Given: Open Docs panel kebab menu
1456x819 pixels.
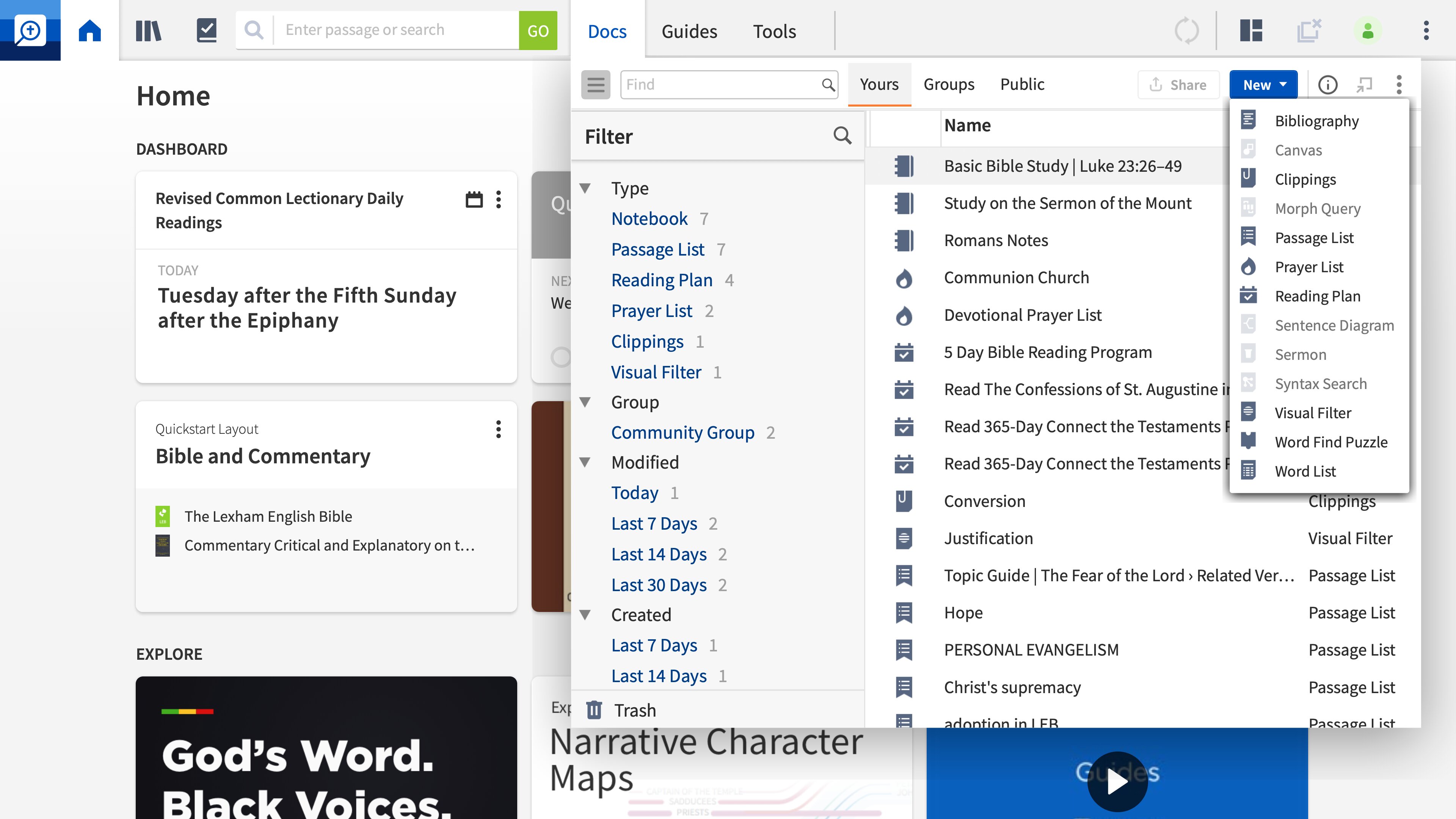Looking at the screenshot, I should [x=1399, y=85].
